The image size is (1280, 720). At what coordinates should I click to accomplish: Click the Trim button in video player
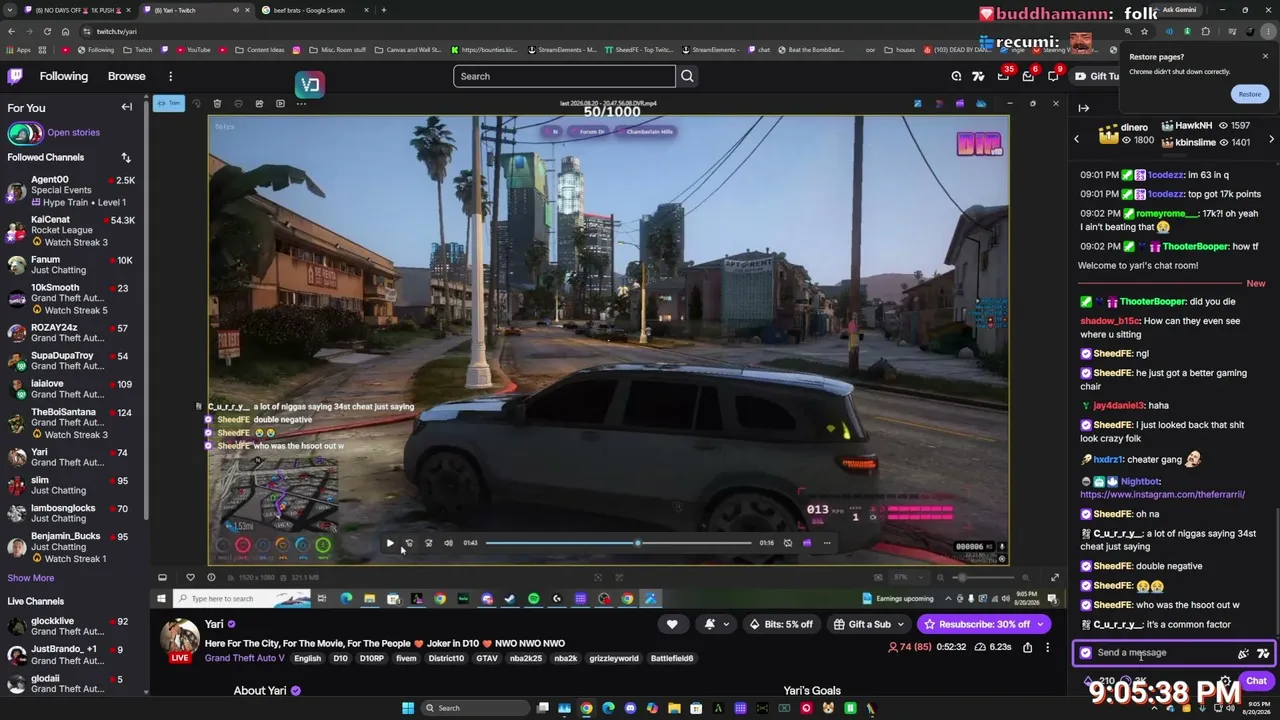[x=169, y=103]
